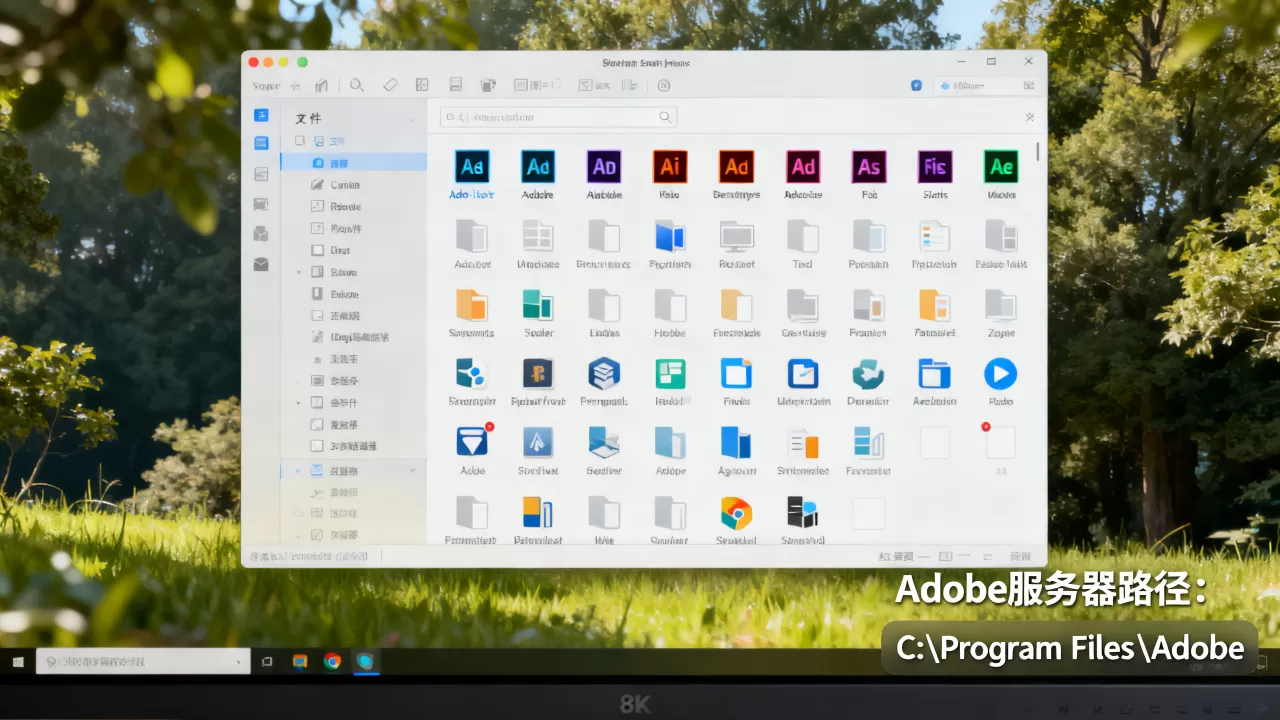Tick the checkbox at top of sidebar tree
Image resolution: width=1280 pixels, height=720 pixels.
click(x=300, y=141)
